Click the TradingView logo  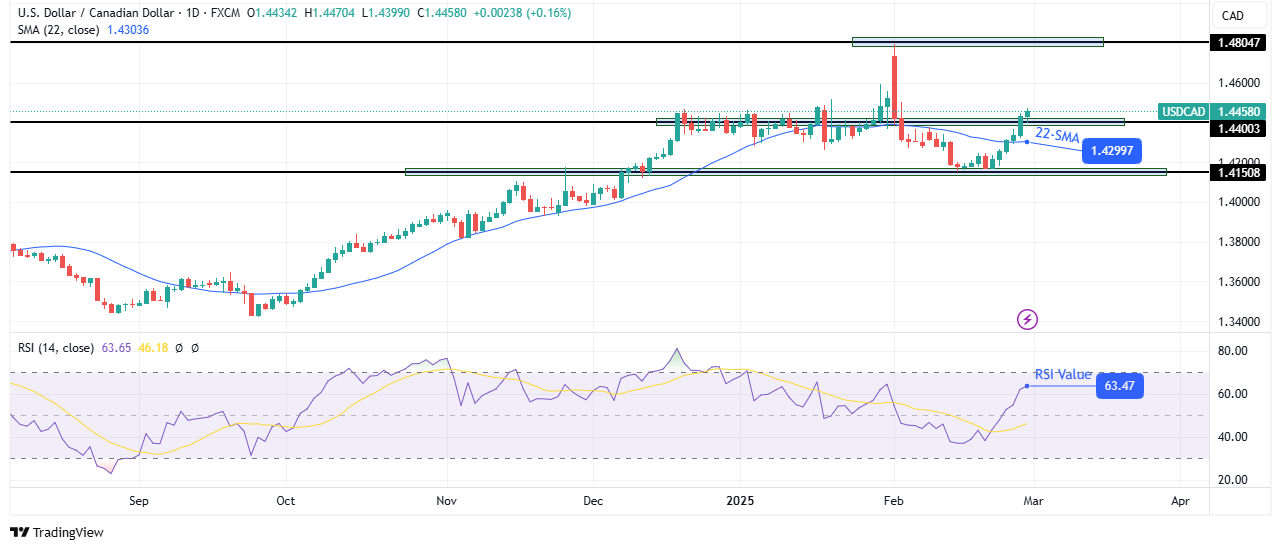click(x=57, y=533)
